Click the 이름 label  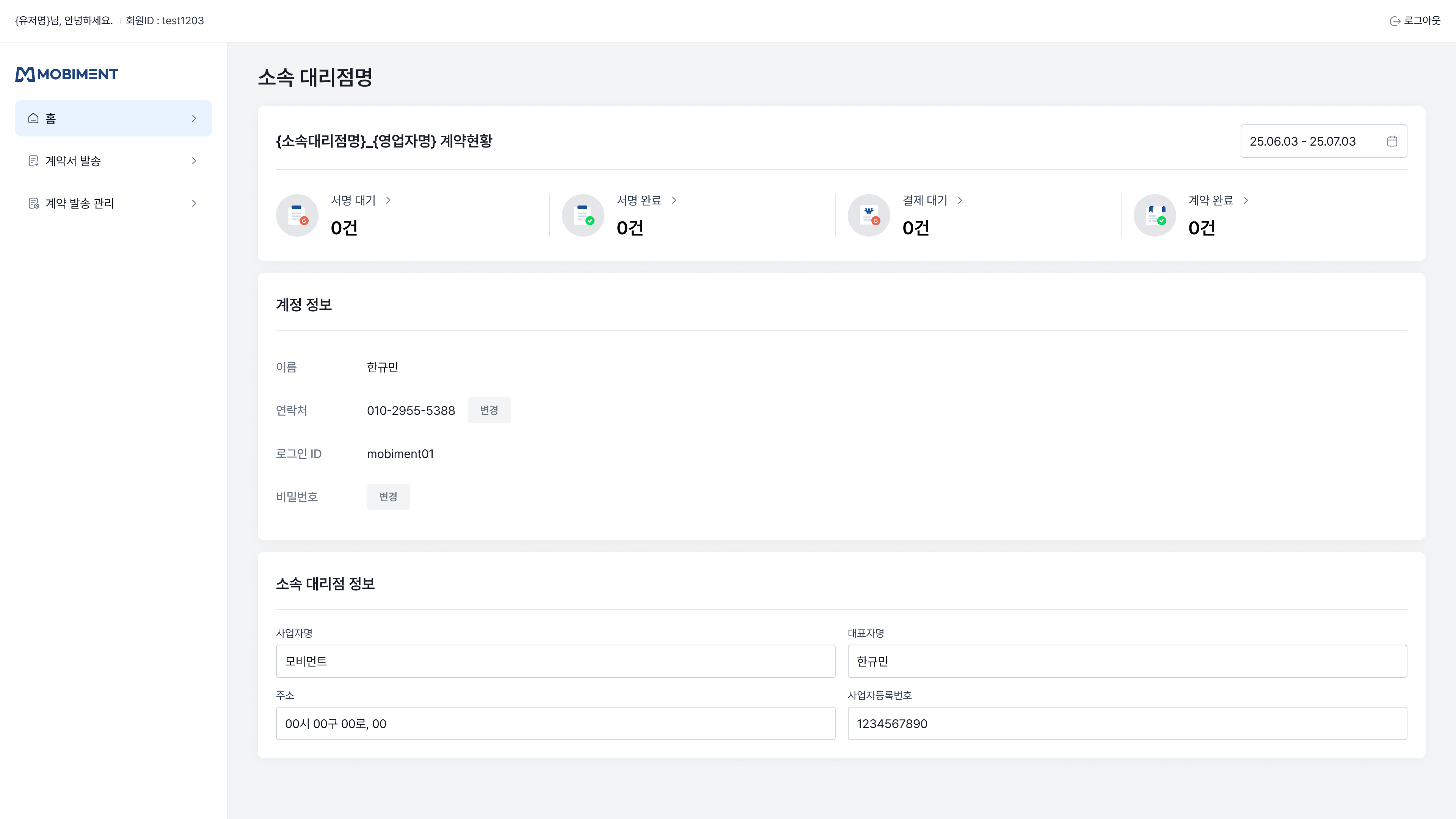(x=287, y=367)
